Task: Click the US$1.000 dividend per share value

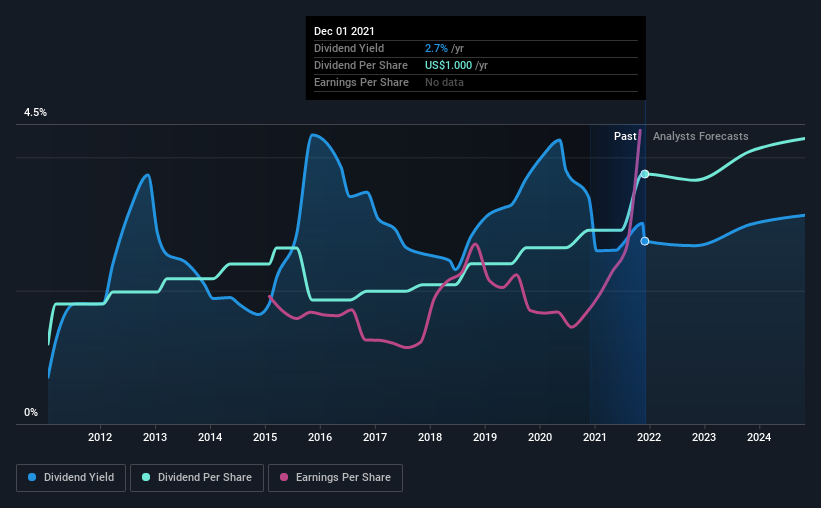Action: point(448,65)
